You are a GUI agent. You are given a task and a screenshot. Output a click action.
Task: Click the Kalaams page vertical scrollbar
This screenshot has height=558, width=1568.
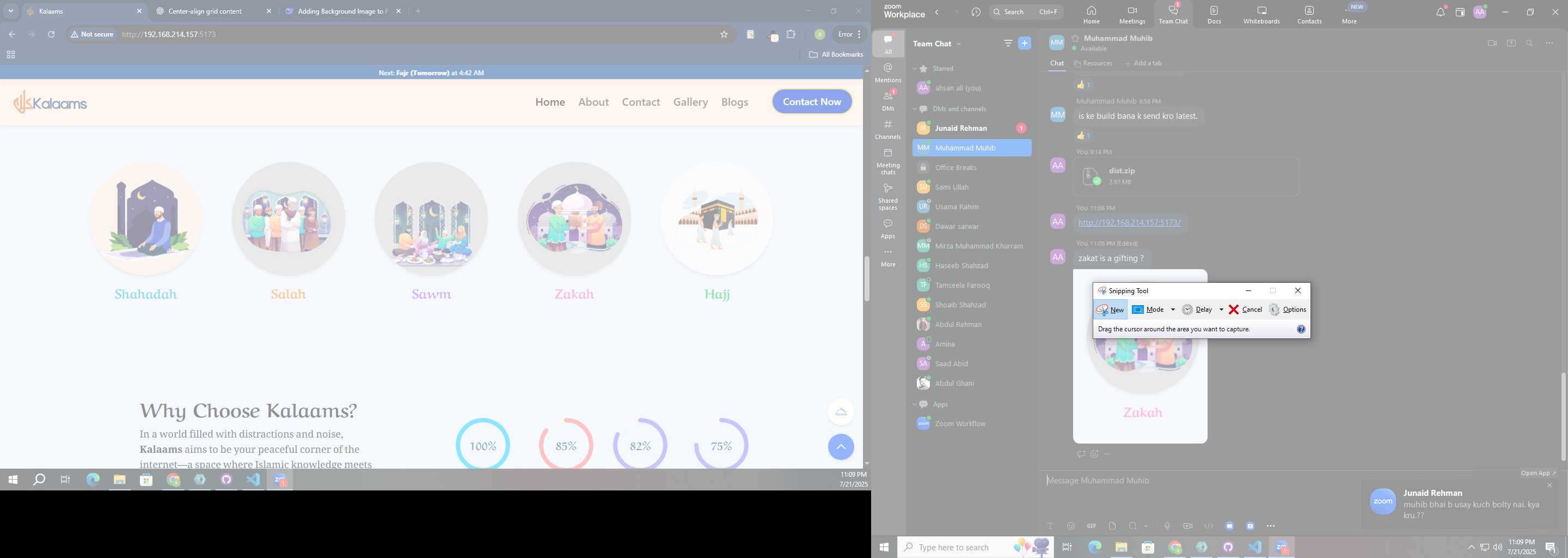(x=866, y=279)
